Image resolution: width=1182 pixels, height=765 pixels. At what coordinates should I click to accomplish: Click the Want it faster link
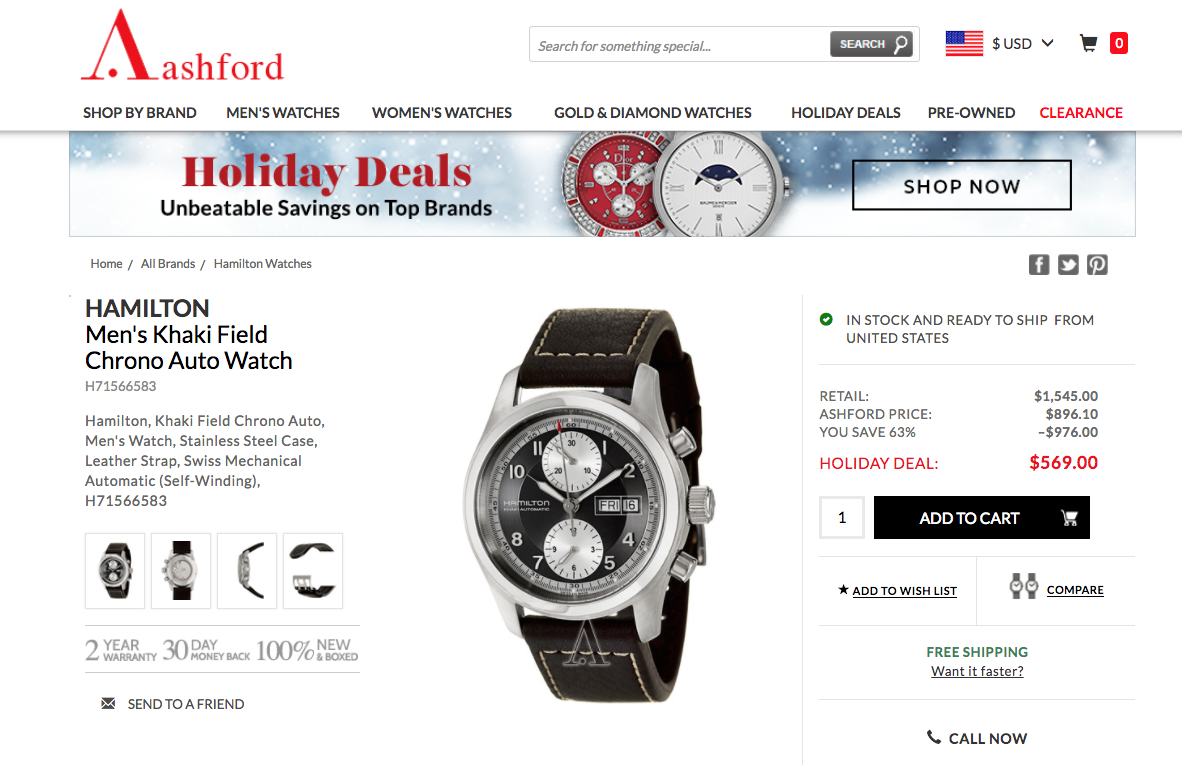[x=977, y=672]
